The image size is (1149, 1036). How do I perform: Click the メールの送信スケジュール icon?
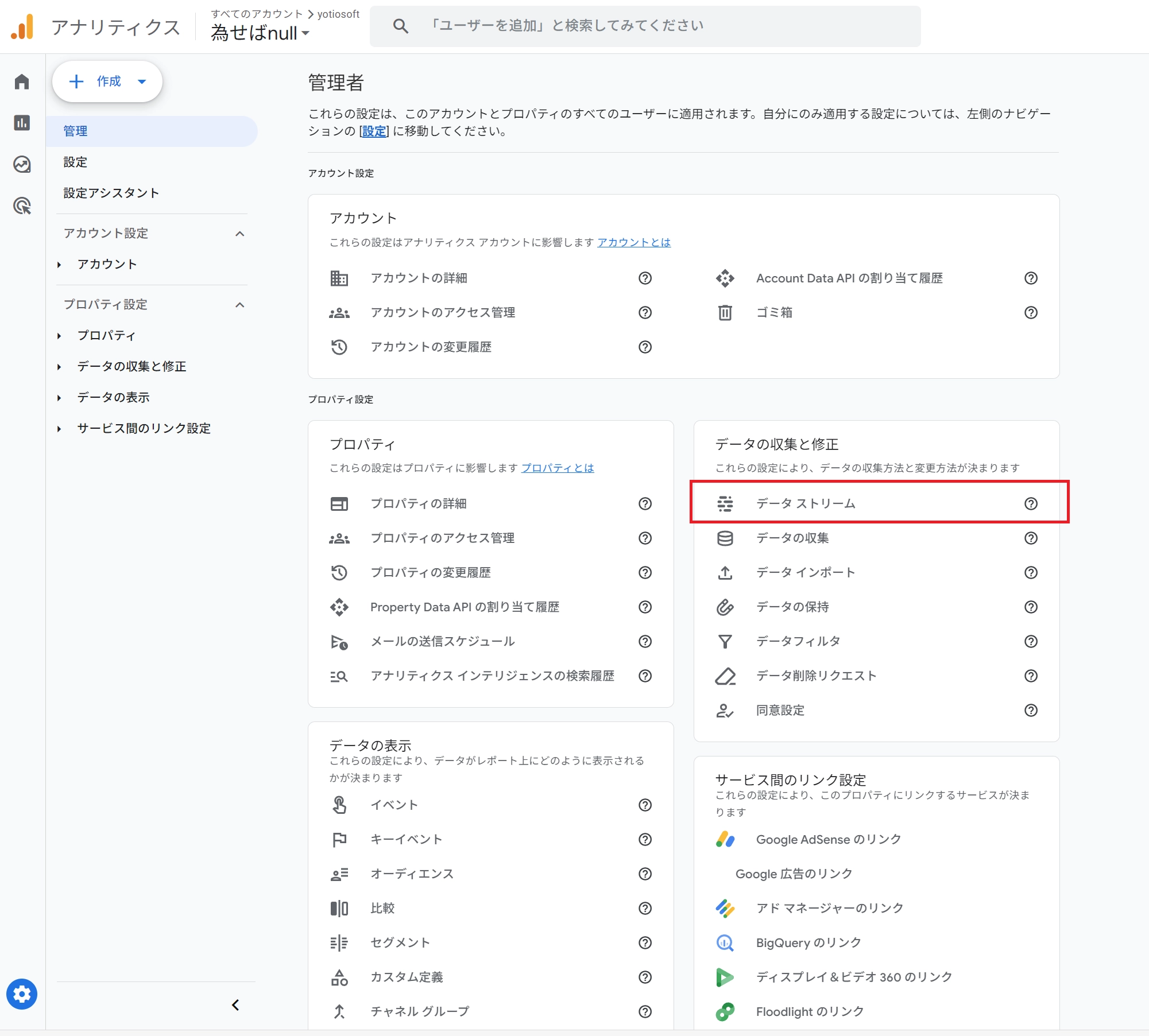(x=339, y=642)
